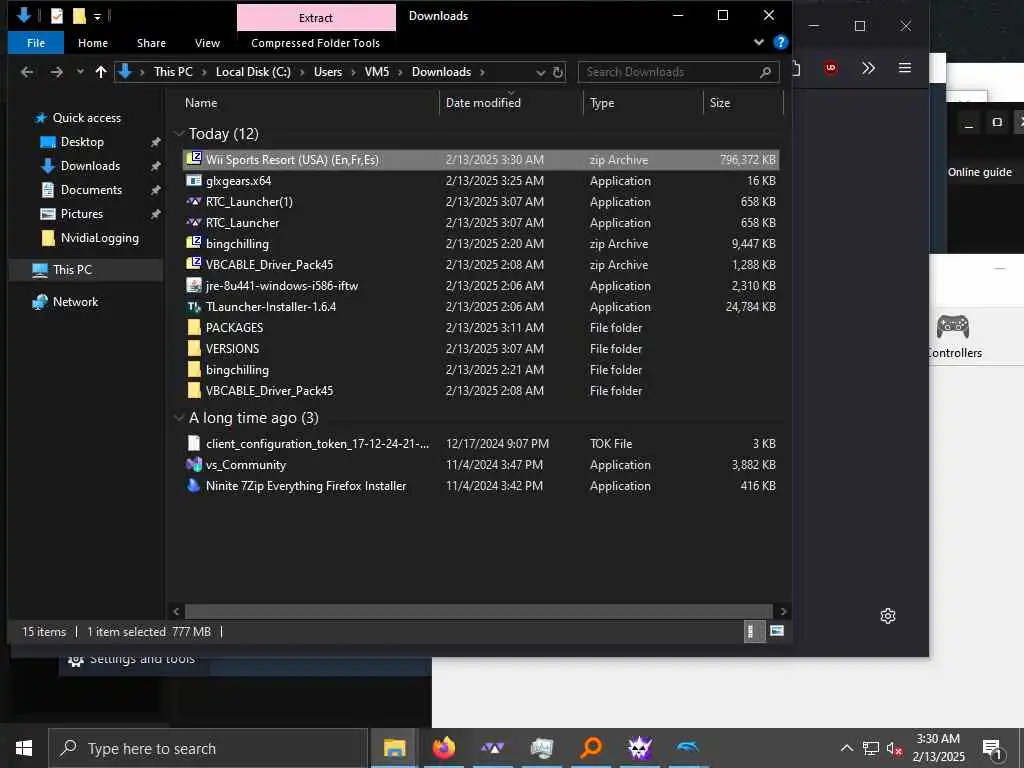Switch to details view layout button

754,632
